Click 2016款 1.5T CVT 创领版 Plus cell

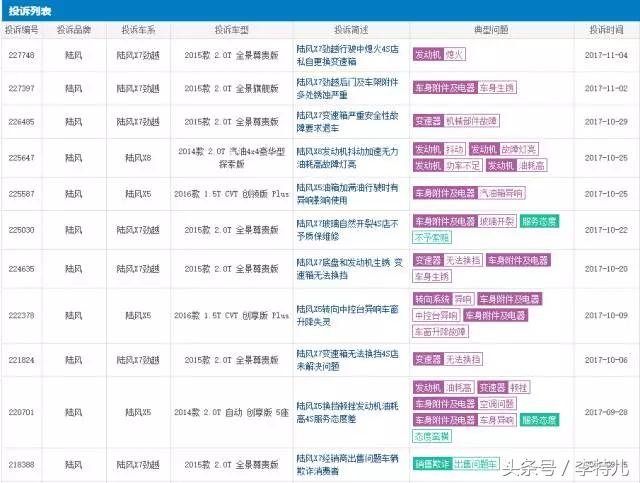pos(231,194)
